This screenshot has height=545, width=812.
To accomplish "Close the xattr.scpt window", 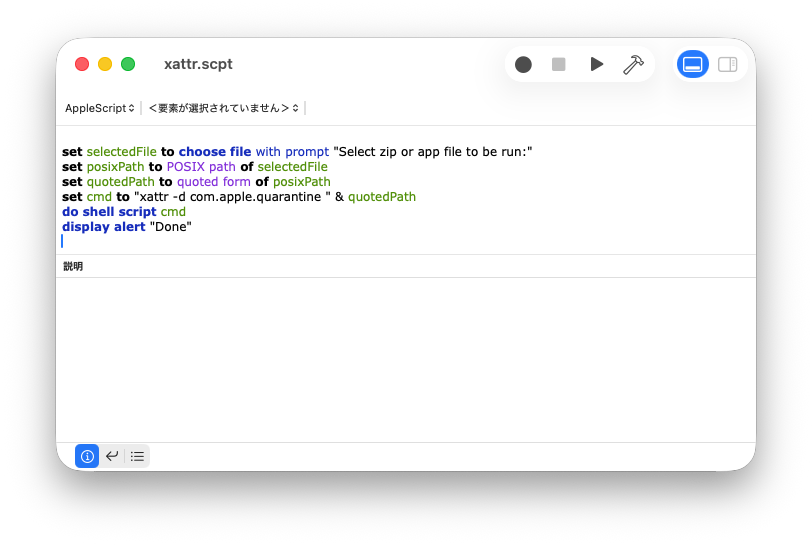I will pos(82,64).
